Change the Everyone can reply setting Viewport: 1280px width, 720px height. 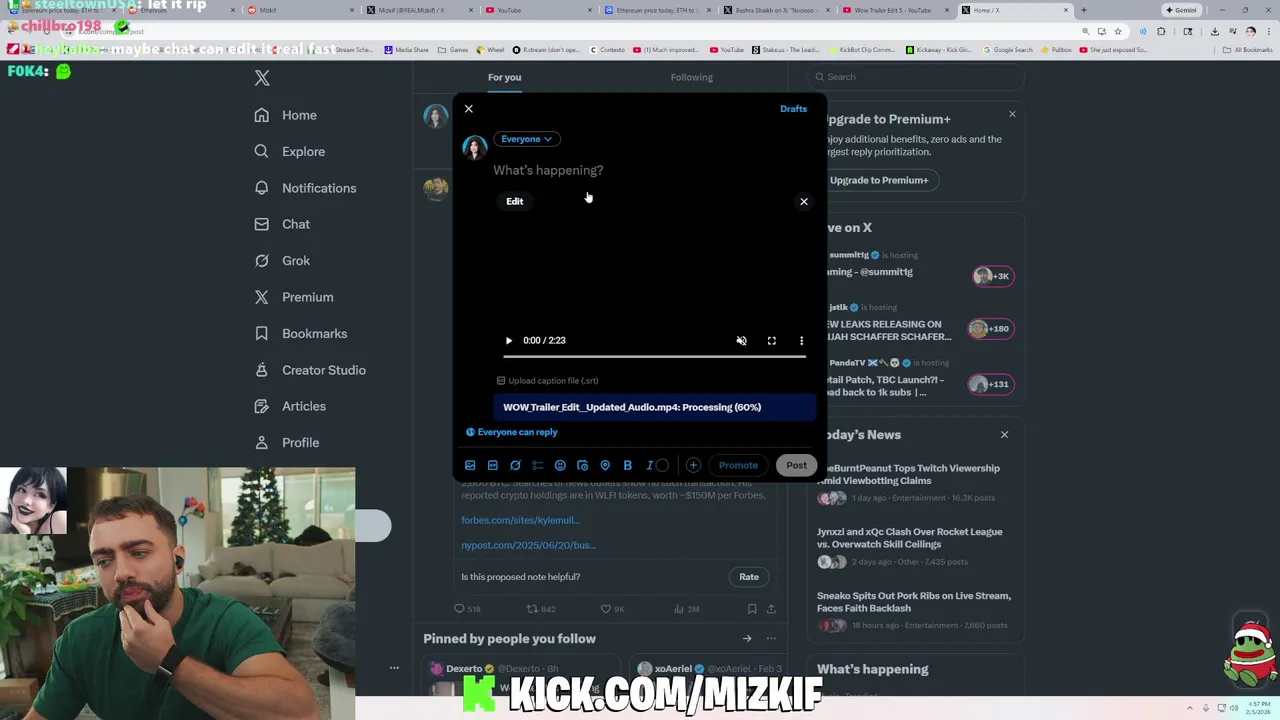coord(512,432)
